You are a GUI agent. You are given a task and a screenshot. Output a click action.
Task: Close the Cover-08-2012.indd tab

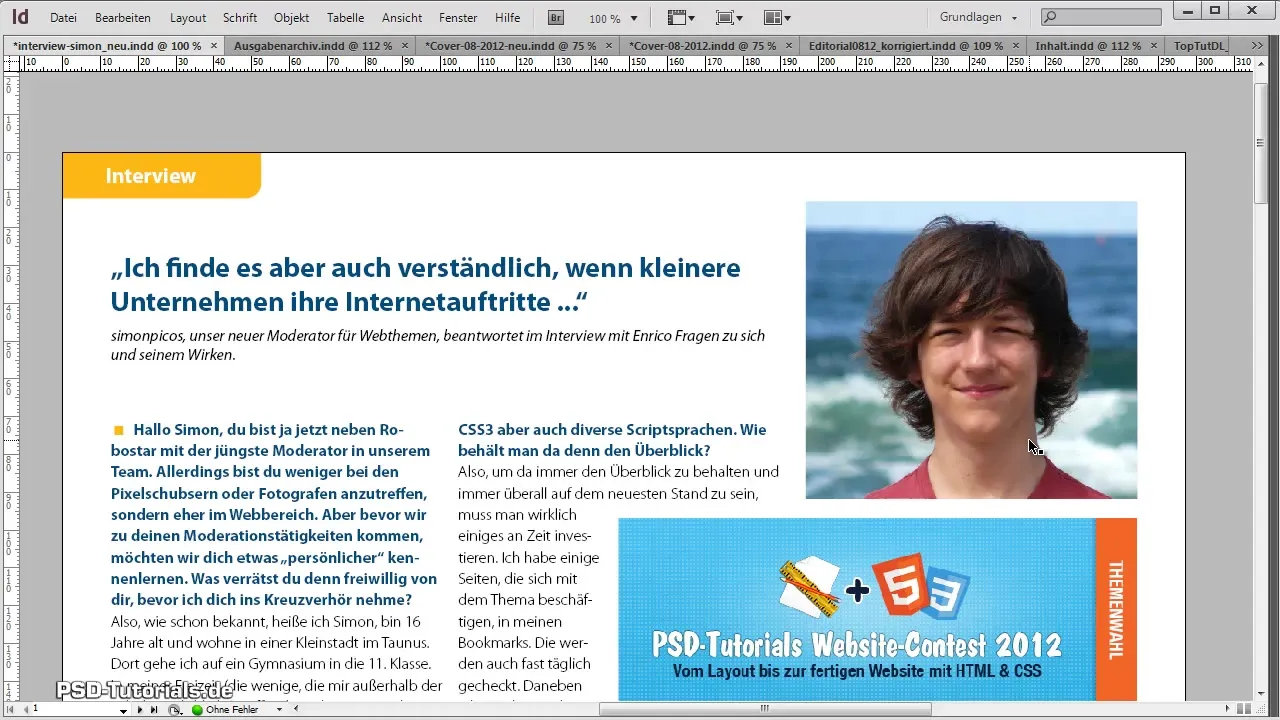tap(789, 46)
